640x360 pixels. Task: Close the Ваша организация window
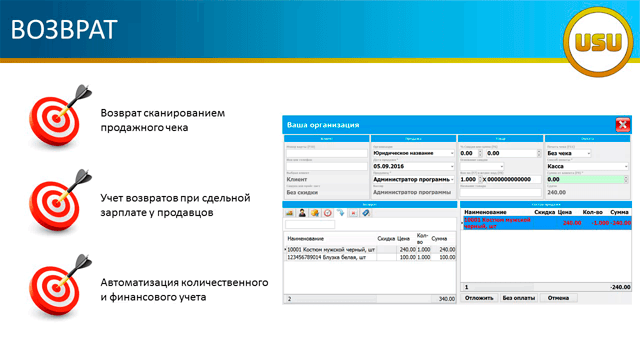point(623,124)
